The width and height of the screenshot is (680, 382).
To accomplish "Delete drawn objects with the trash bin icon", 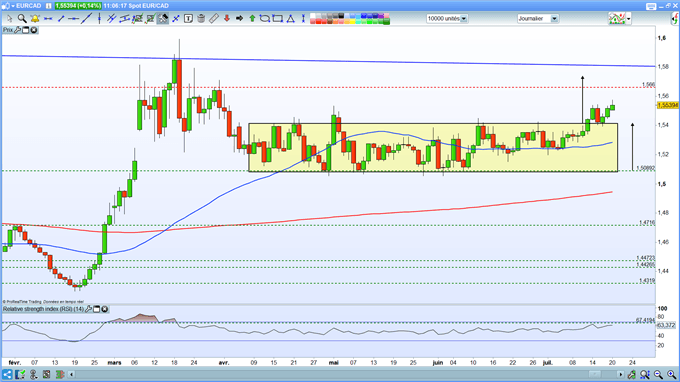I will coord(201,19).
